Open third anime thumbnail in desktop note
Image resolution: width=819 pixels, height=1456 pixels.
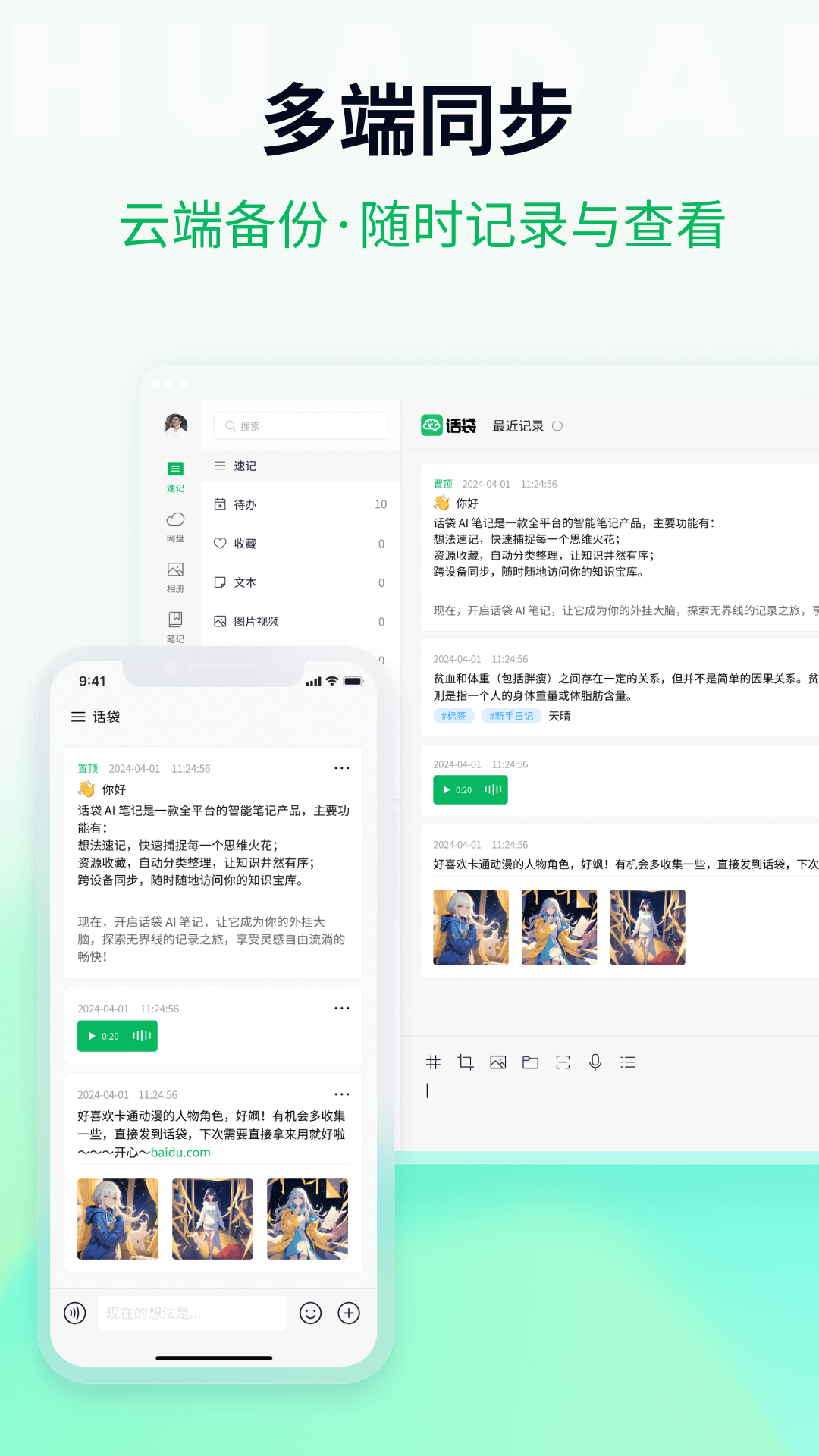648,927
